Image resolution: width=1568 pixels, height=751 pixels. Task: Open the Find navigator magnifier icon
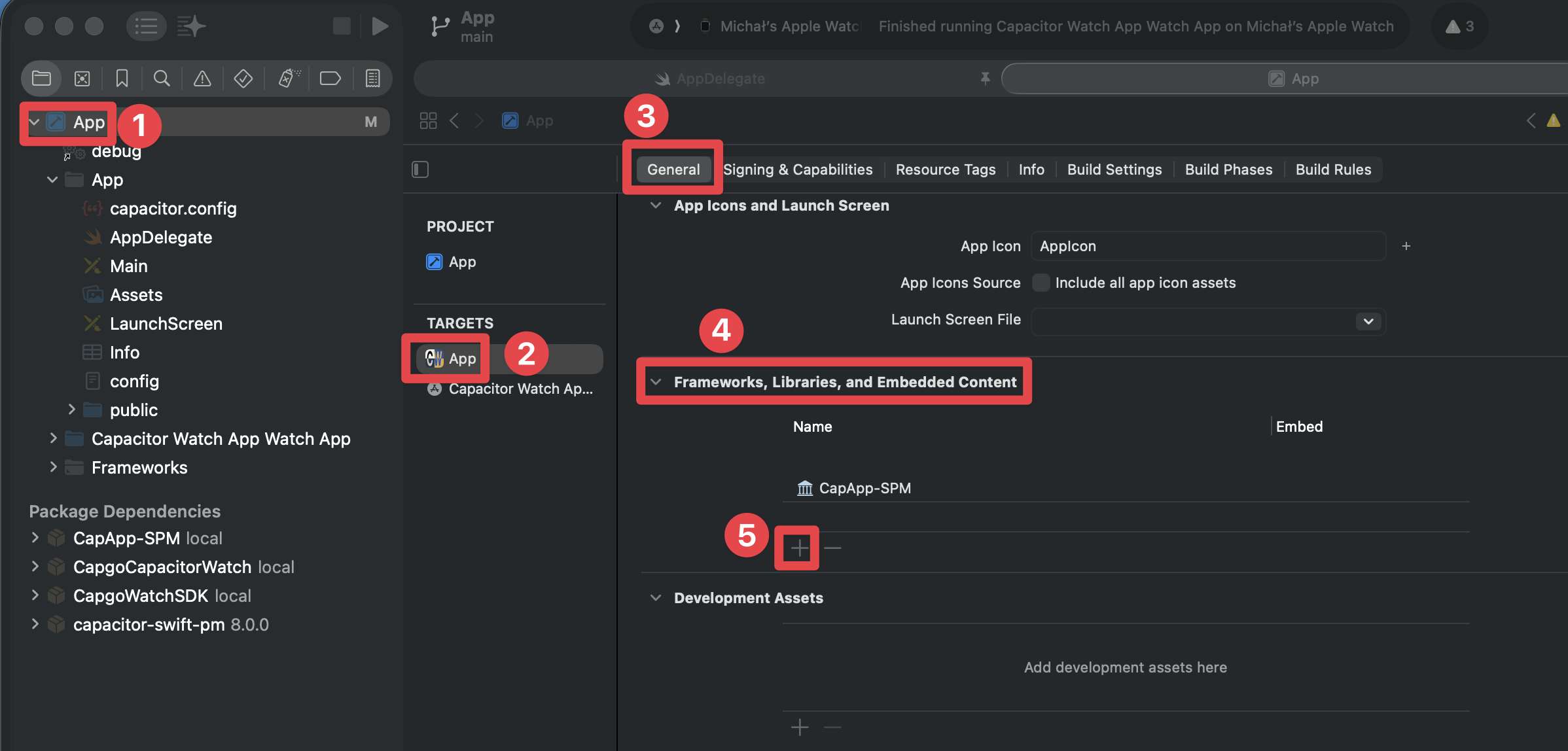(162, 79)
